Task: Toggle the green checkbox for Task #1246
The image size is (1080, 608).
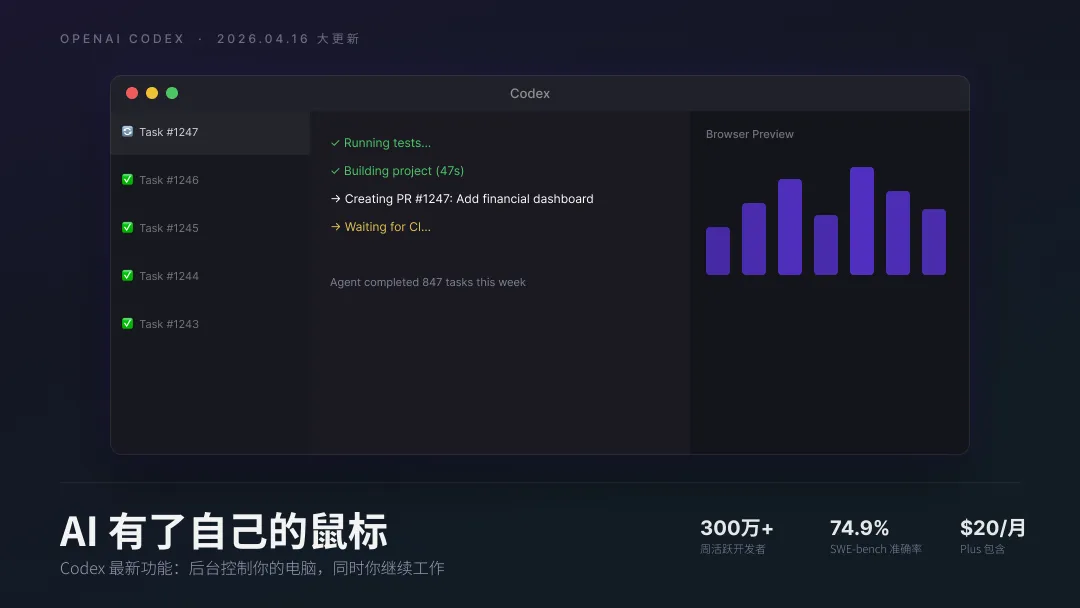Action: (x=127, y=180)
